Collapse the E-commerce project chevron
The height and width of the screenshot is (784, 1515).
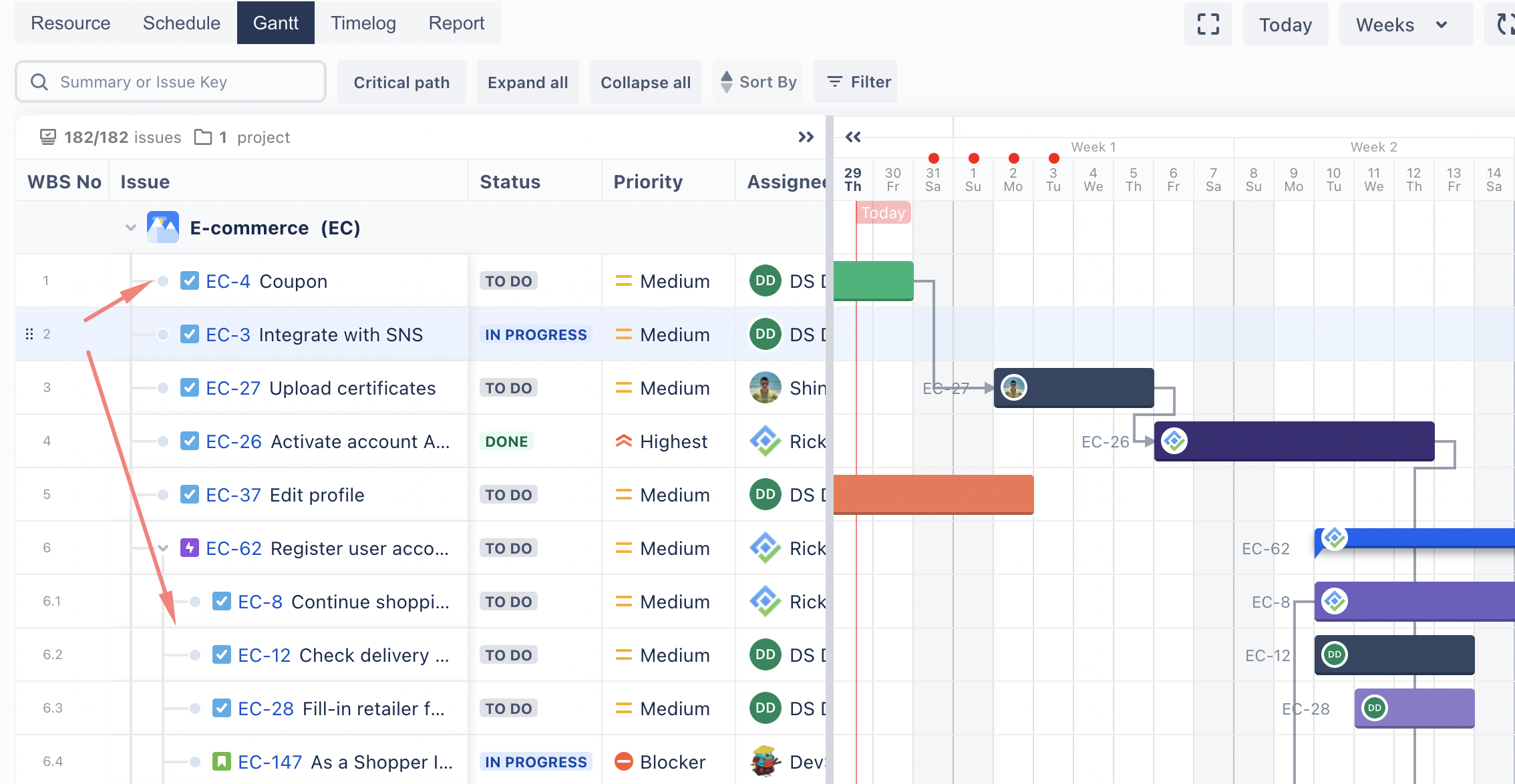[x=131, y=228]
